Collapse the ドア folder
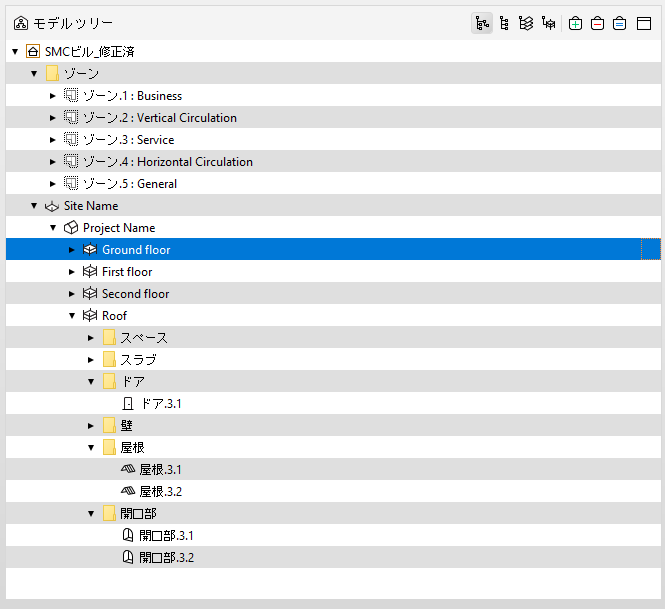Image resolution: width=665 pixels, height=609 pixels. coord(91,382)
